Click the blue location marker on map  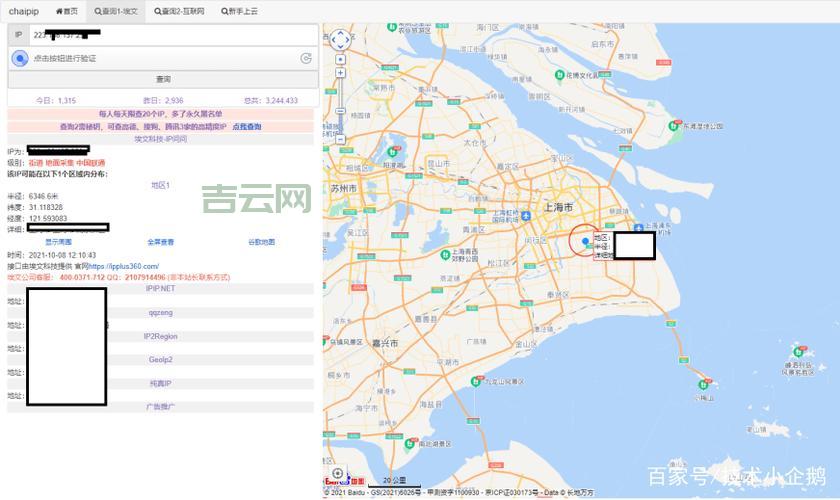(585, 242)
